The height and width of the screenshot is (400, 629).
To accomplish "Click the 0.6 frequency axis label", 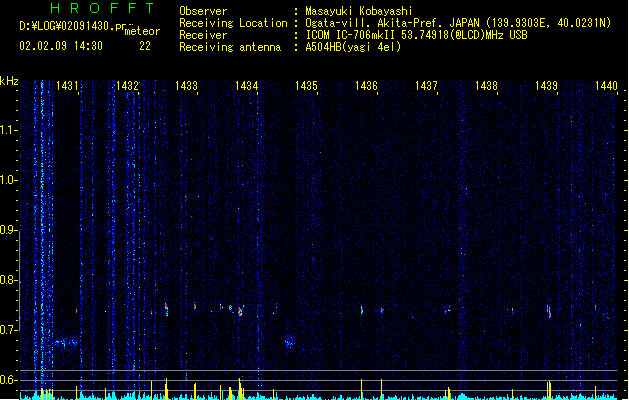I will (x=8, y=380).
